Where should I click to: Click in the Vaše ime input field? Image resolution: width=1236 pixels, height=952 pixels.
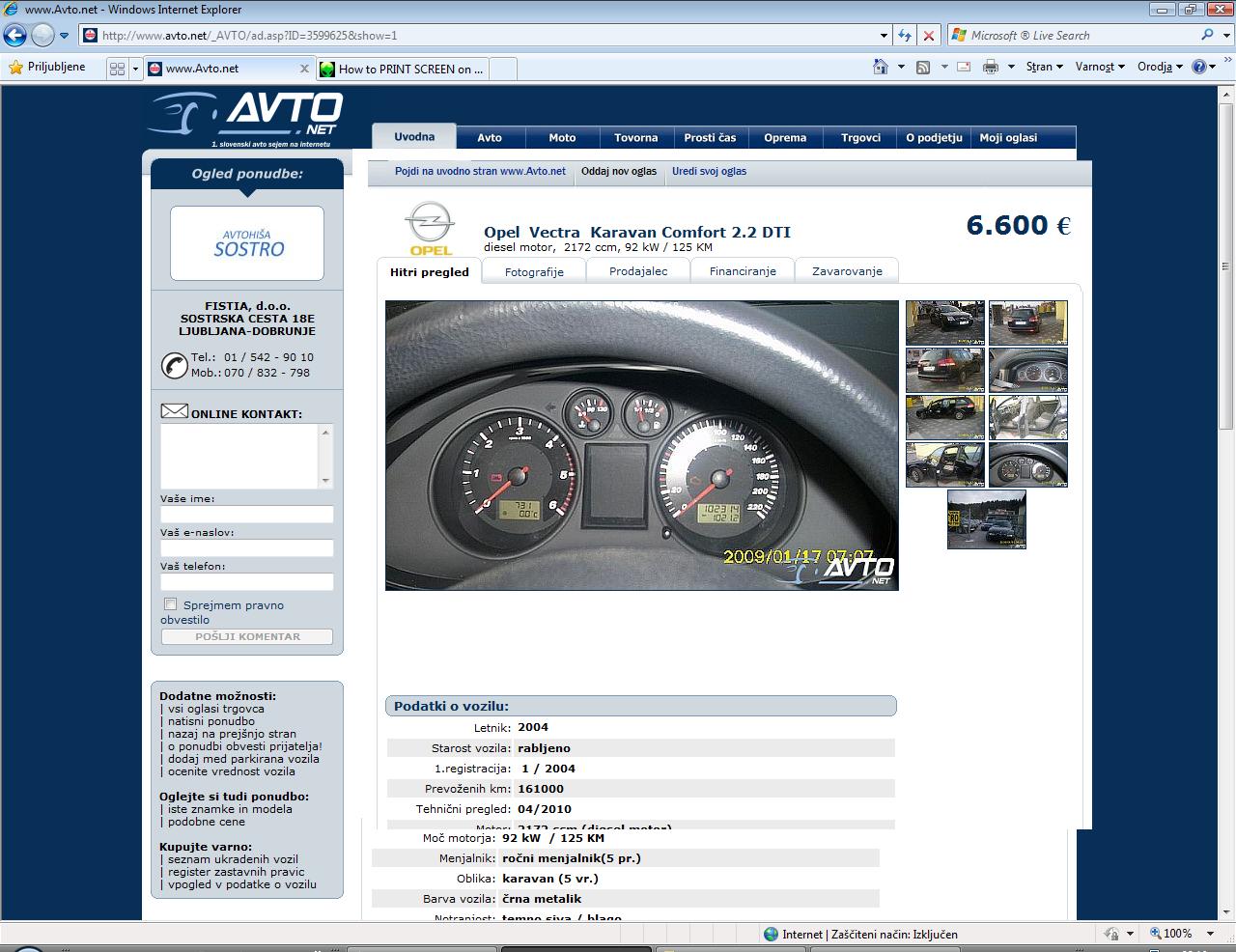click(247, 515)
